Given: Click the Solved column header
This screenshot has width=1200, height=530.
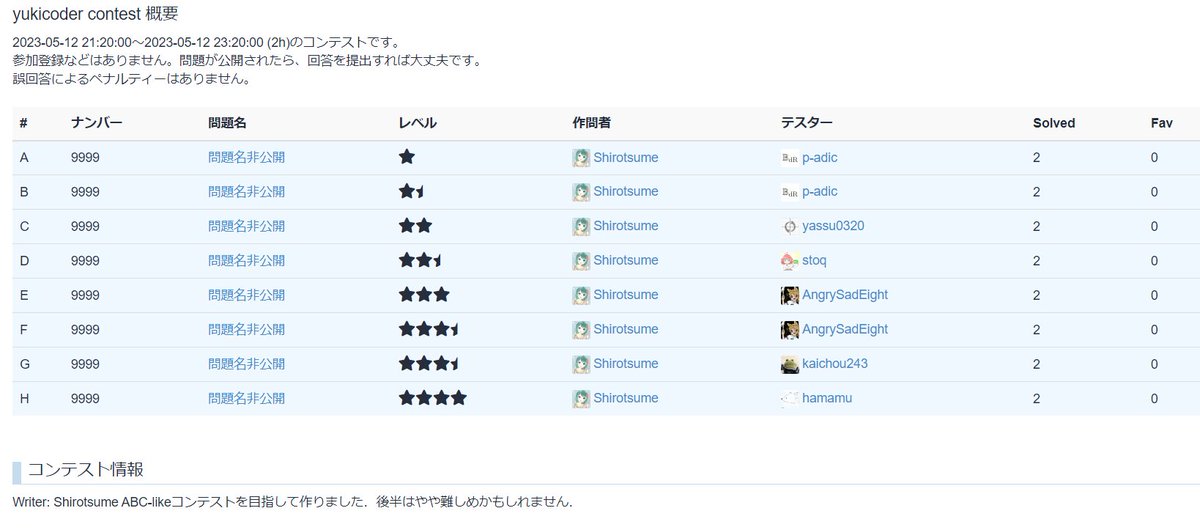Looking at the screenshot, I should pyautogui.click(x=1054, y=123).
